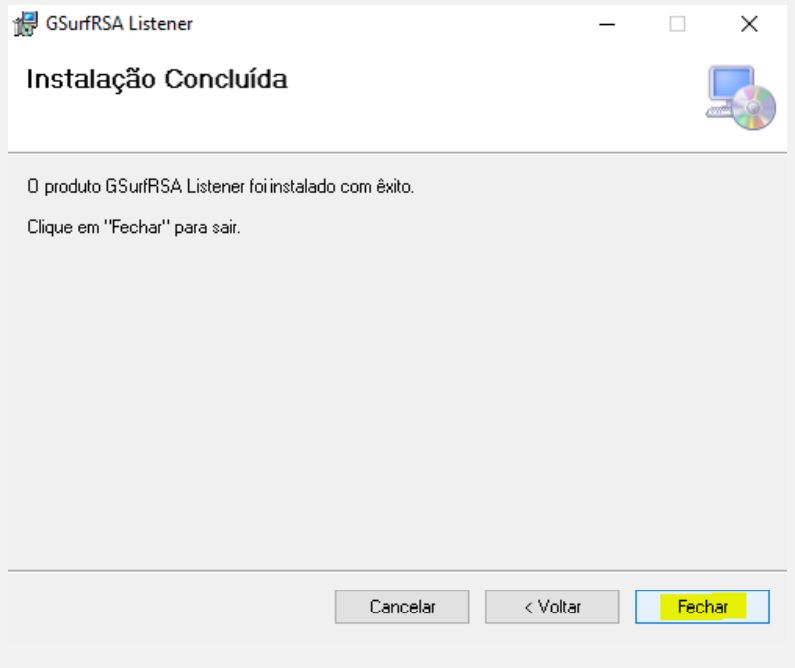The height and width of the screenshot is (668, 795).
Task: Click the Fechar button to exit installer
Action: click(702, 607)
